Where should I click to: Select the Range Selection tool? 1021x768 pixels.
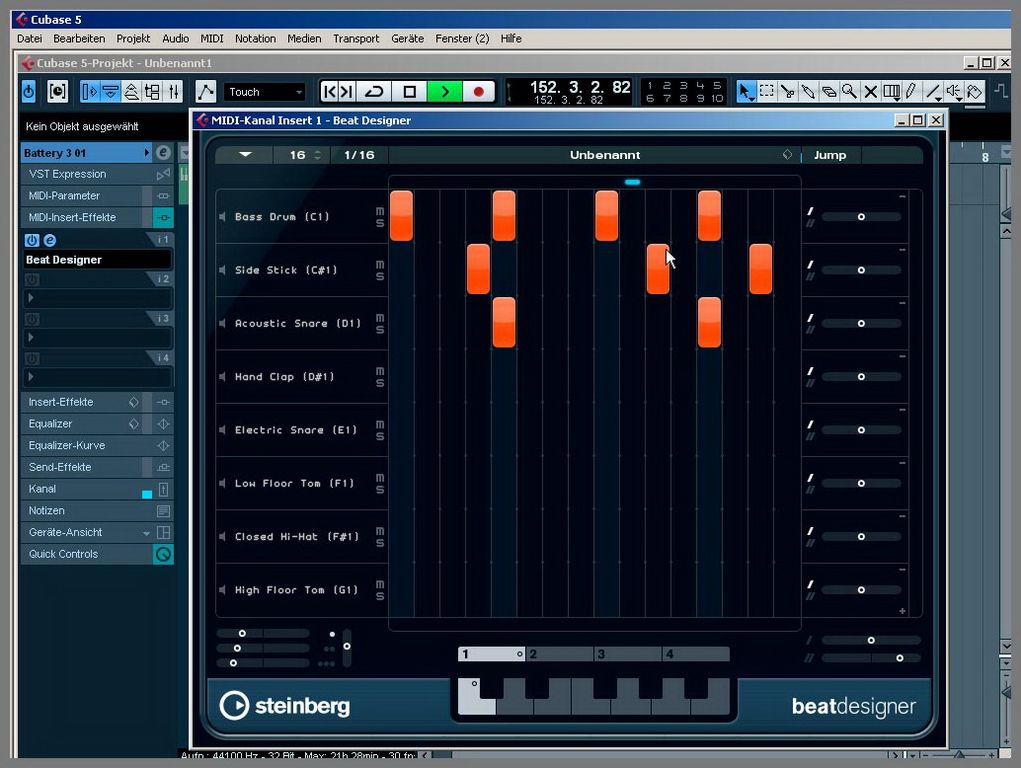click(x=767, y=92)
